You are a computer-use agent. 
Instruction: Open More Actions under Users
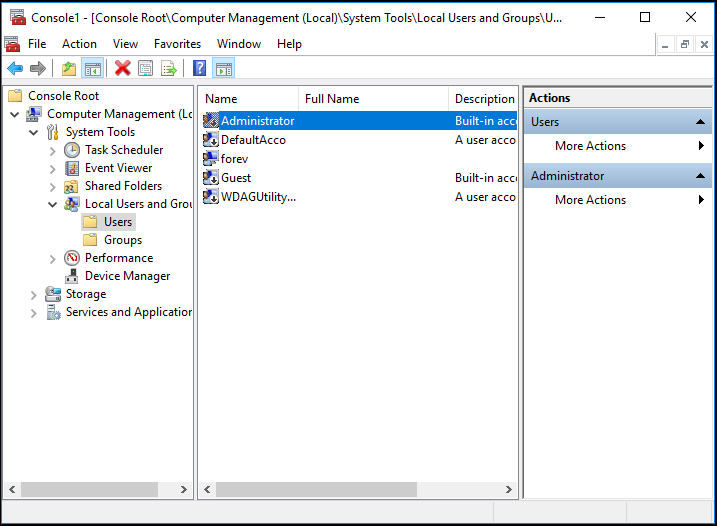[x=618, y=146]
